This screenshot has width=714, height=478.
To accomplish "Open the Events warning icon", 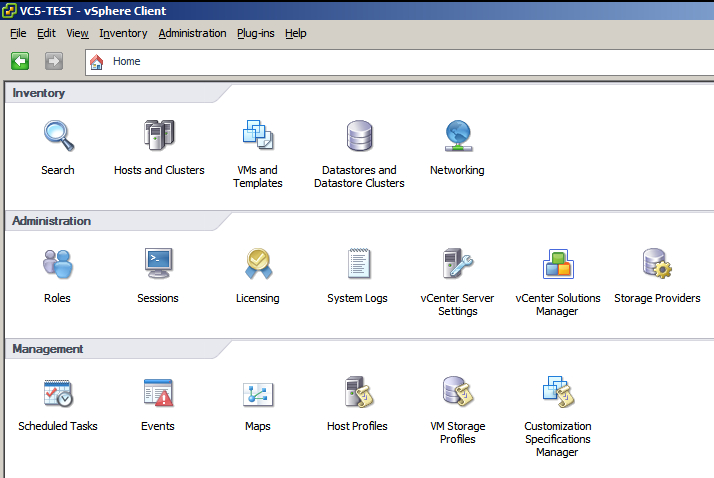I will (x=158, y=392).
